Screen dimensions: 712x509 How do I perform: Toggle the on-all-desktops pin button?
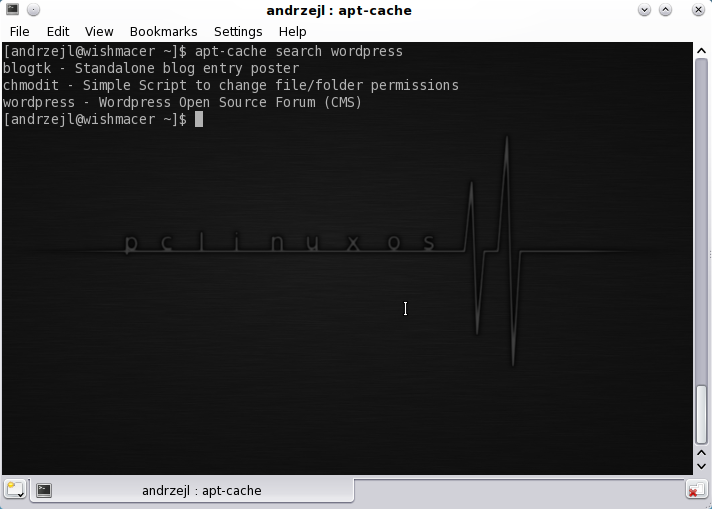[x=32, y=11]
